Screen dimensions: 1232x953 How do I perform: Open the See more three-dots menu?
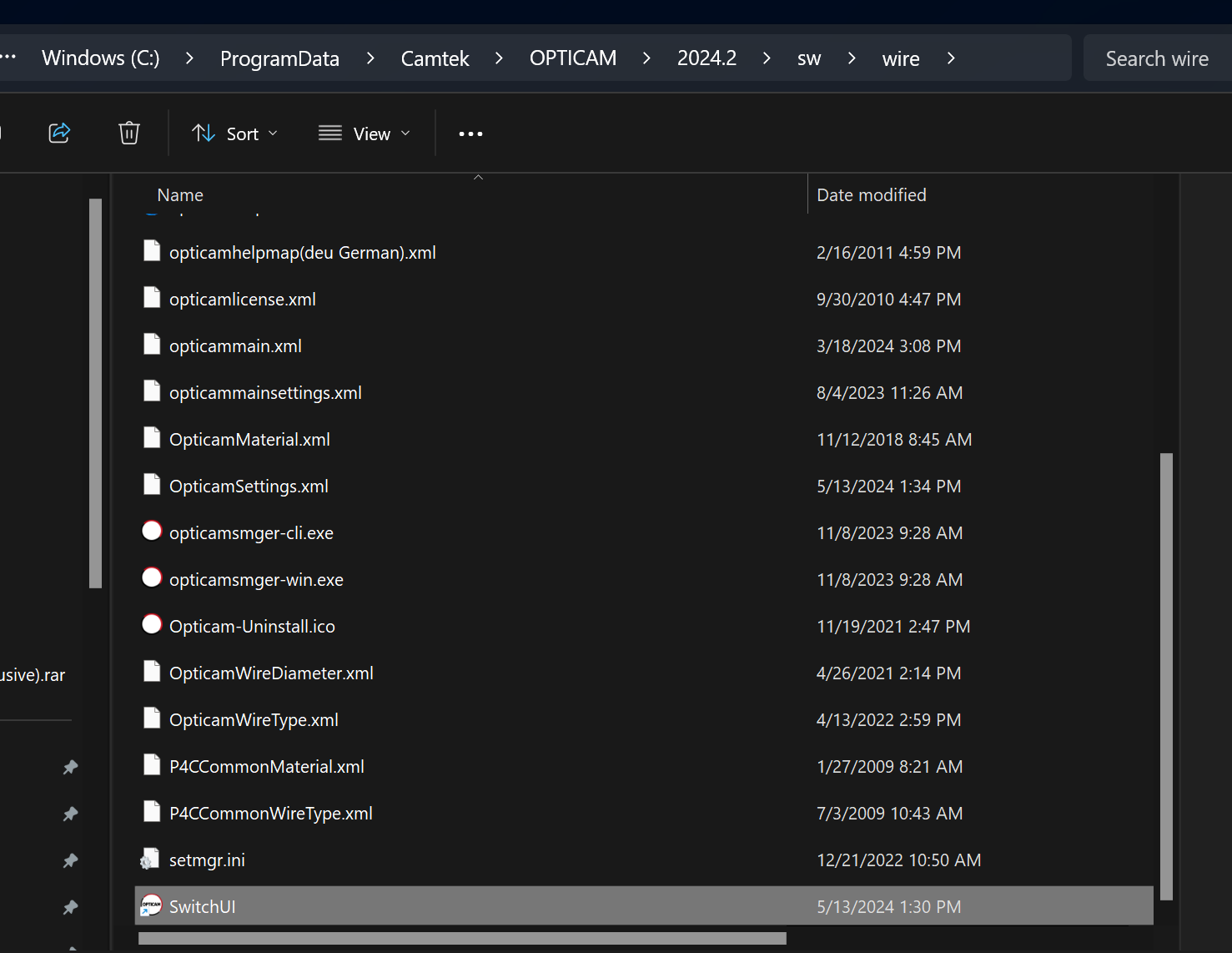point(470,134)
